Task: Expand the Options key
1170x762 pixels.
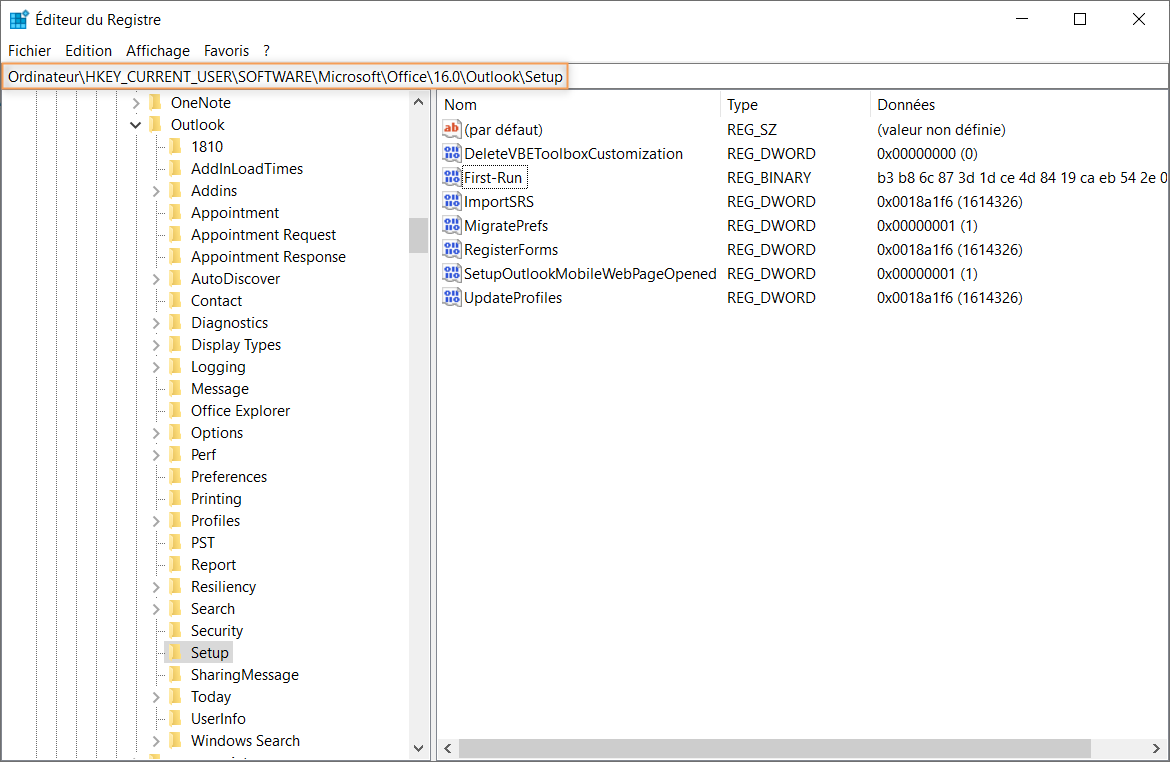Action: pos(156,433)
